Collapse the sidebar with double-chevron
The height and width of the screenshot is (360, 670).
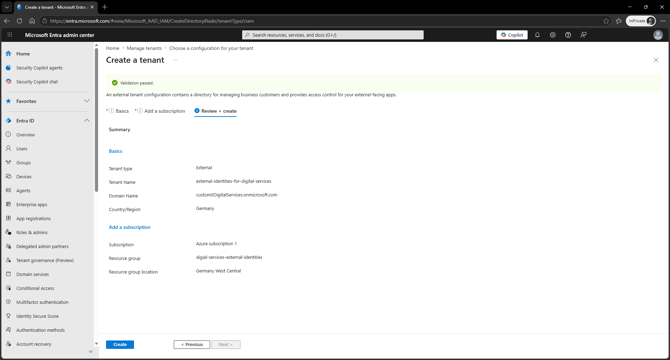point(91,351)
